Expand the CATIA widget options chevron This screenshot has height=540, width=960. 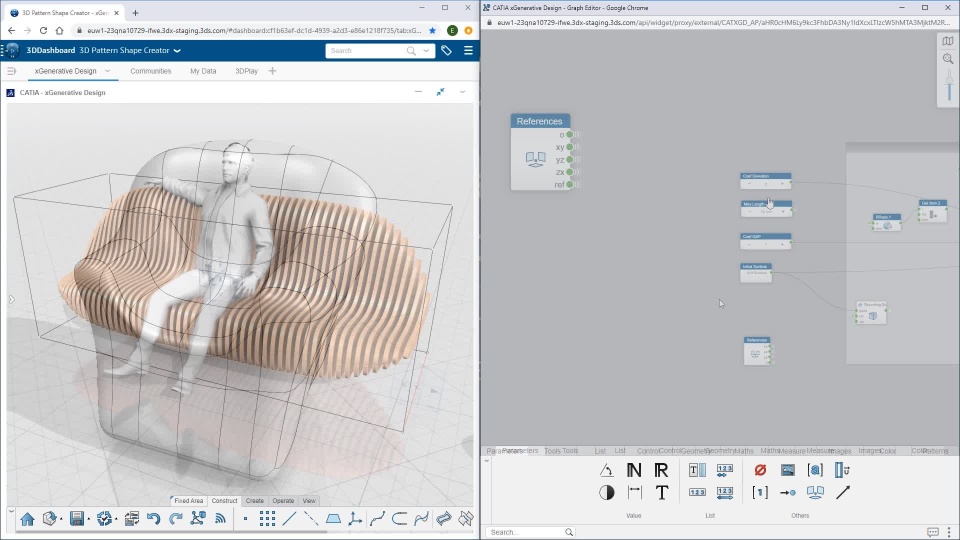coord(462,92)
